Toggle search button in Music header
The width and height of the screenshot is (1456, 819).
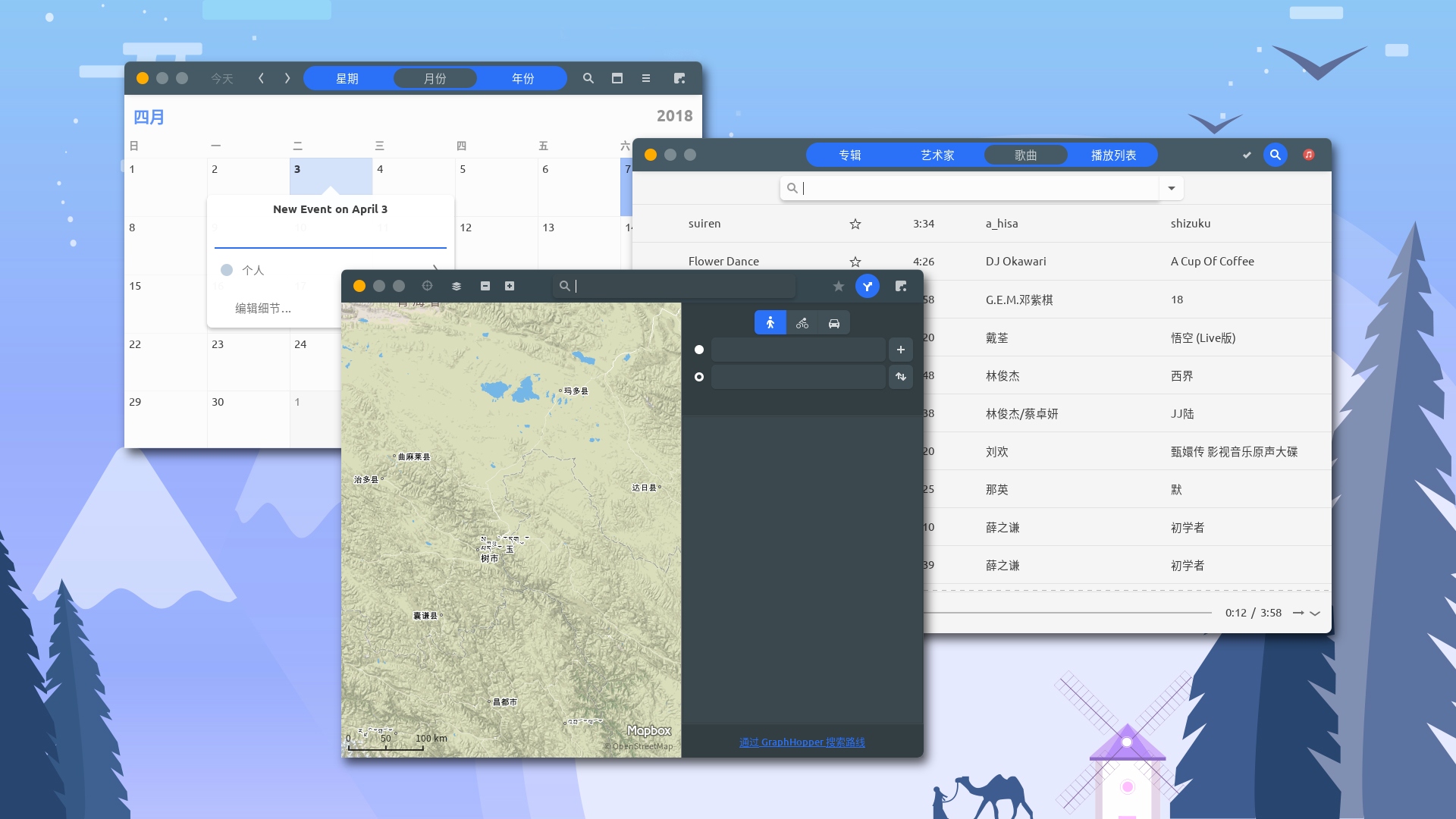point(1276,155)
